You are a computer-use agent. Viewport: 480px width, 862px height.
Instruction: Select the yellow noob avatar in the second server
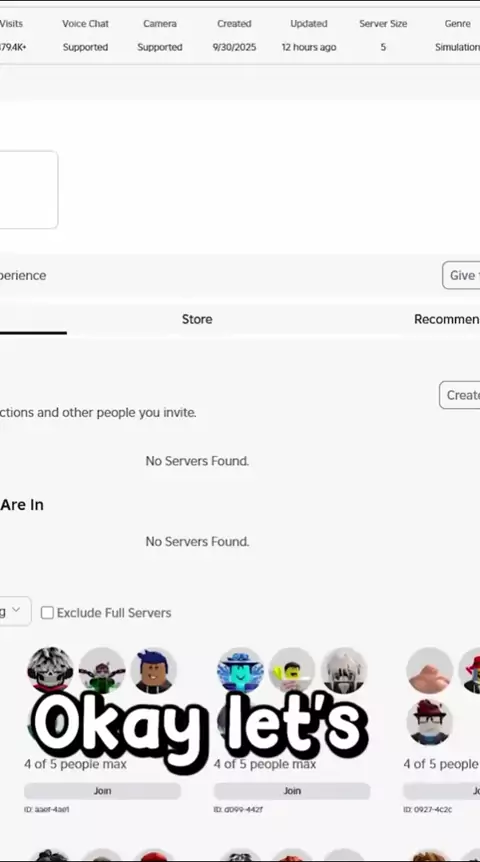click(292, 670)
